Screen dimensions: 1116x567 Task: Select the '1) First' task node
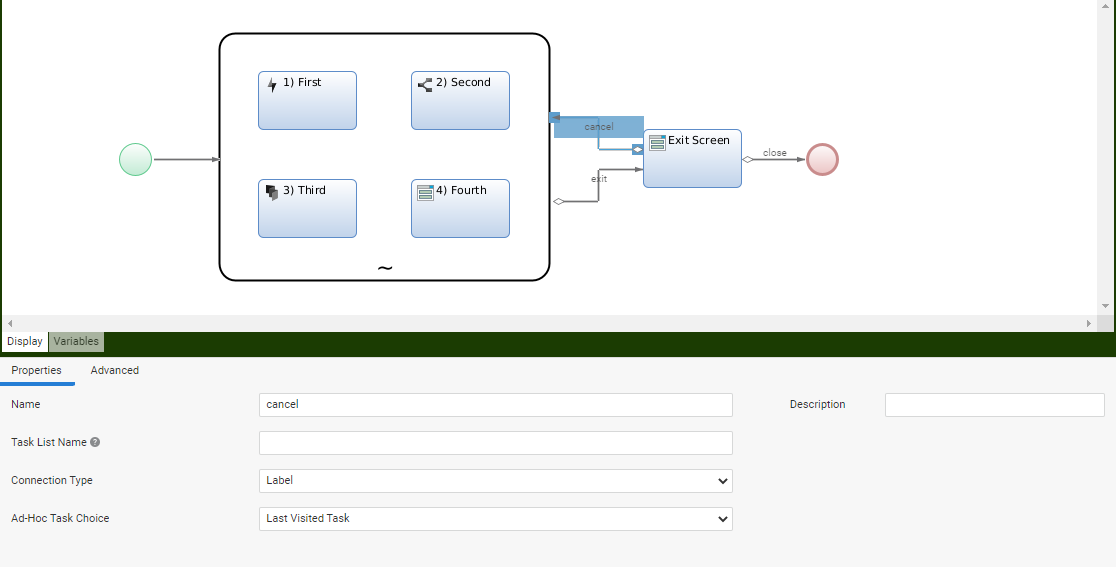point(307,100)
